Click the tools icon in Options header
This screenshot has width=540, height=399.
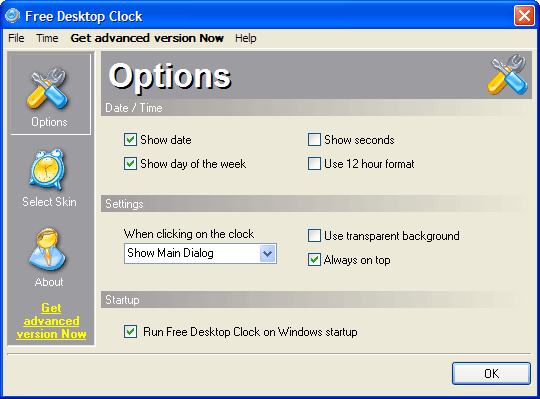click(x=508, y=74)
